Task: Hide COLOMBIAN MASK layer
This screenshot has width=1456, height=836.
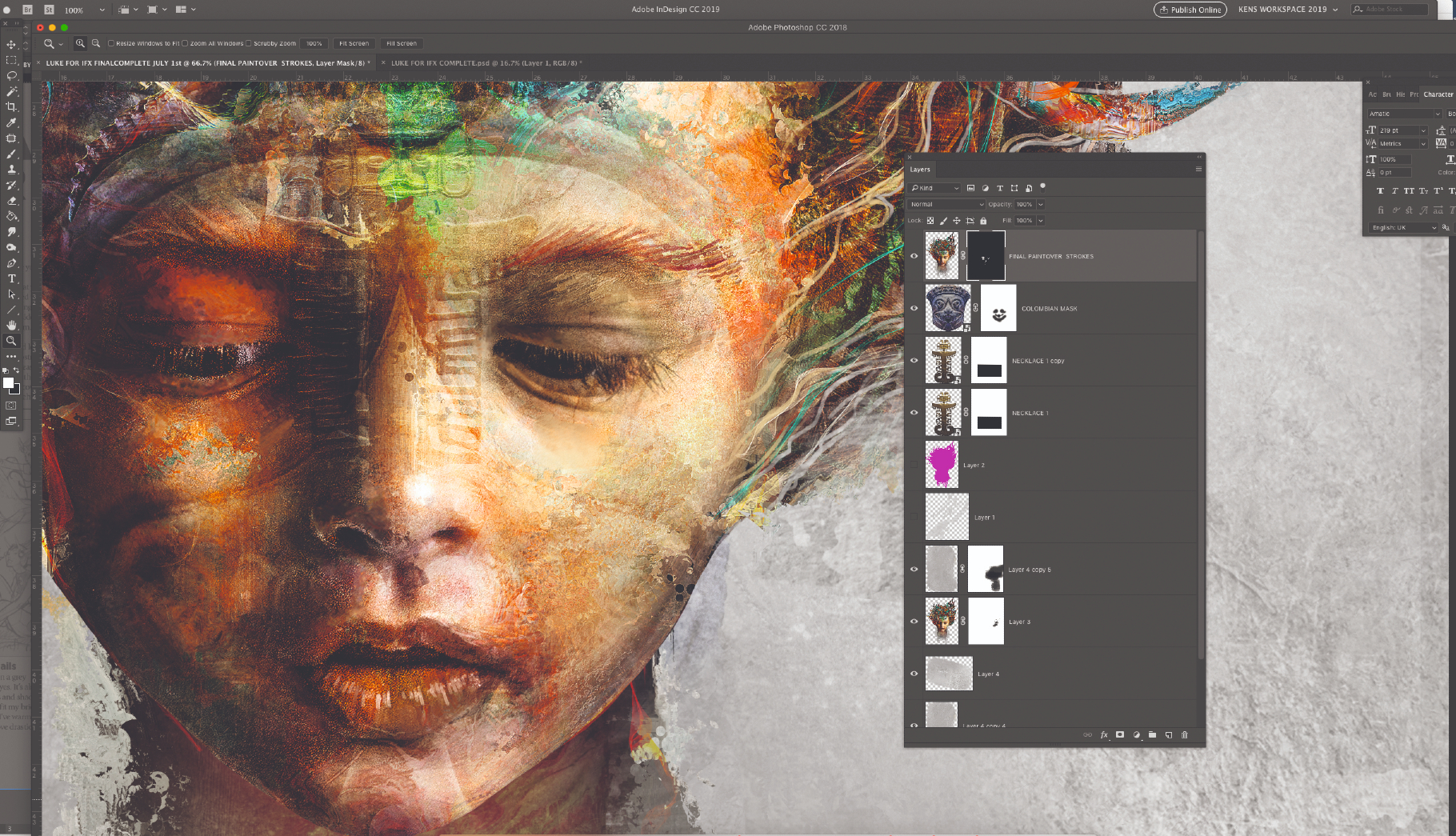Action: pyautogui.click(x=914, y=308)
